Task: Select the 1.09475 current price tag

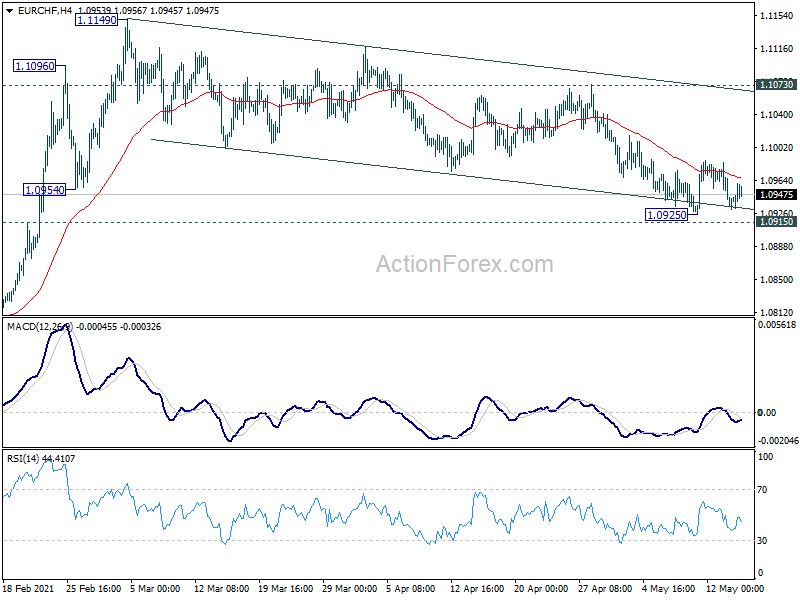Action: [777, 194]
